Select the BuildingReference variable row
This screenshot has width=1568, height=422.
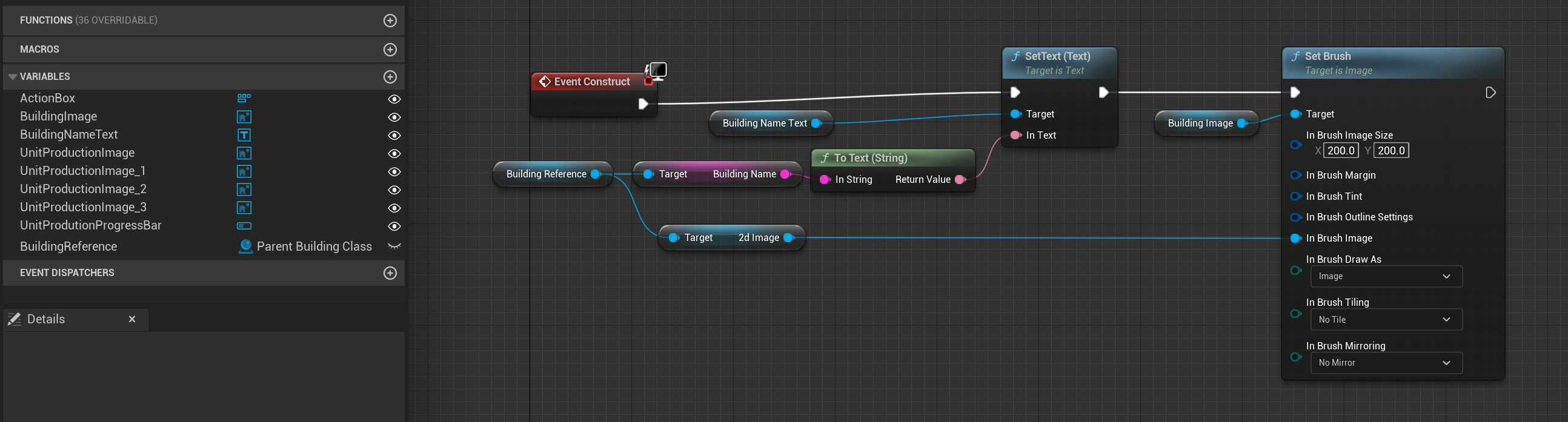click(x=204, y=246)
